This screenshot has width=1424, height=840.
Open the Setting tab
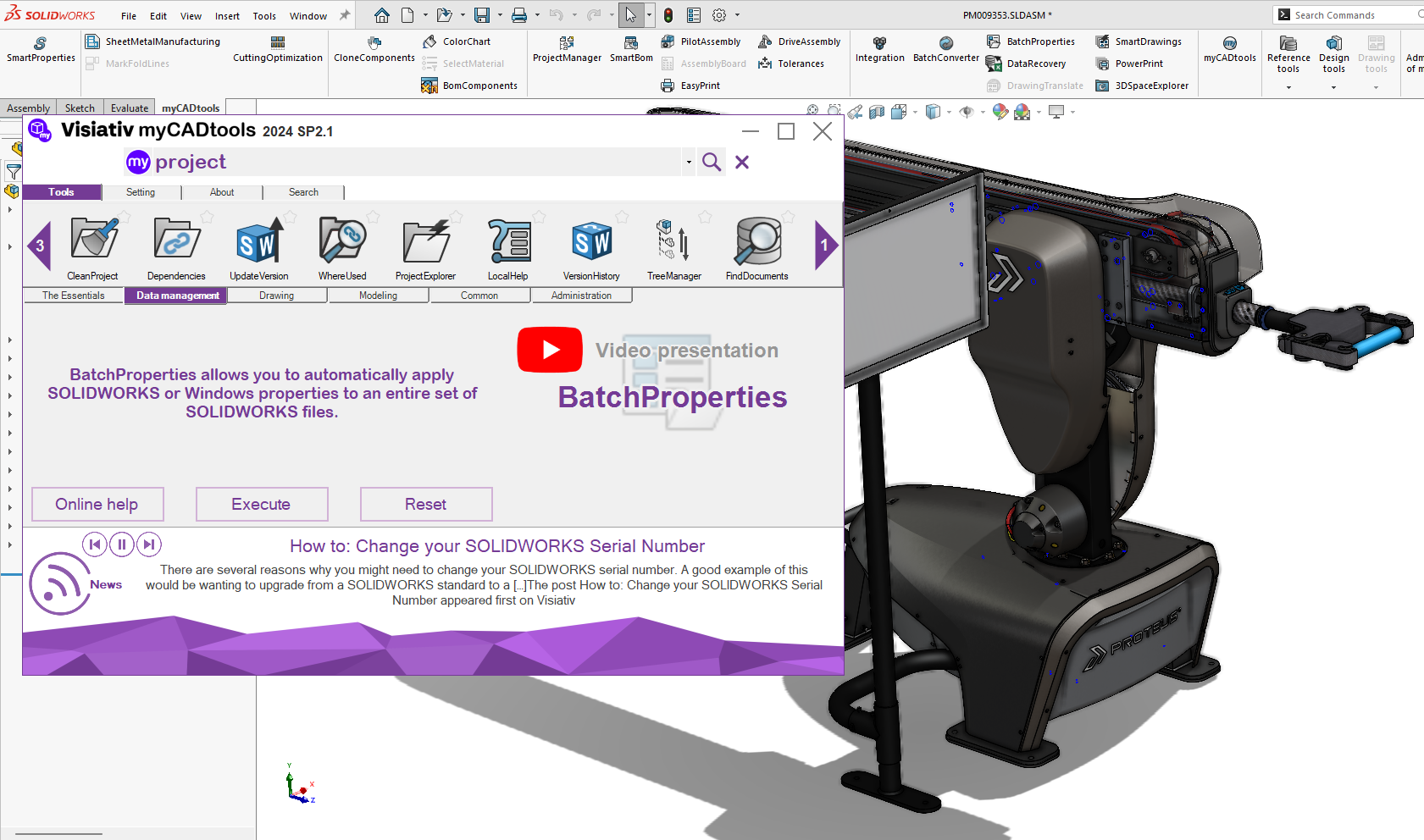pyautogui.click(x=141, y=192)
